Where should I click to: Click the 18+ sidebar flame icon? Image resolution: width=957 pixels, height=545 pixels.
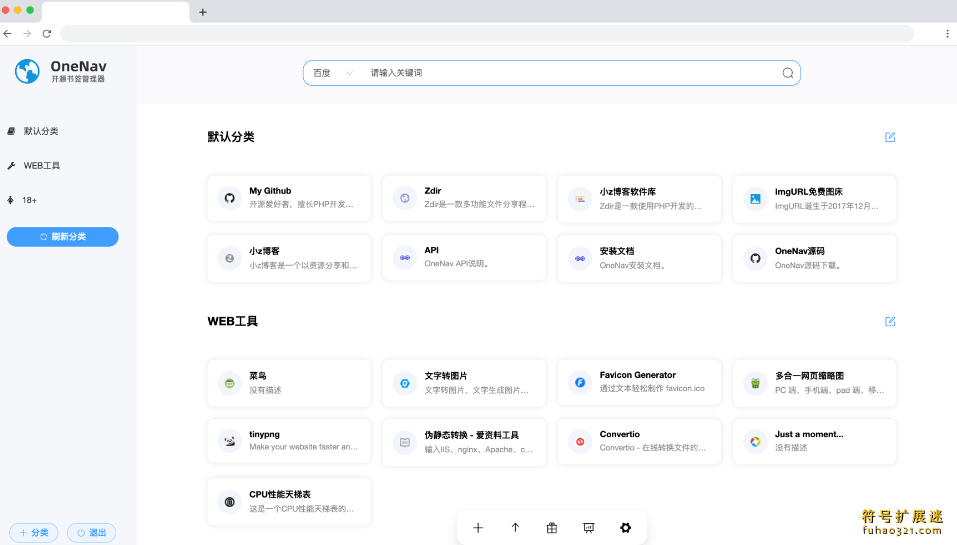pos(10,200)
